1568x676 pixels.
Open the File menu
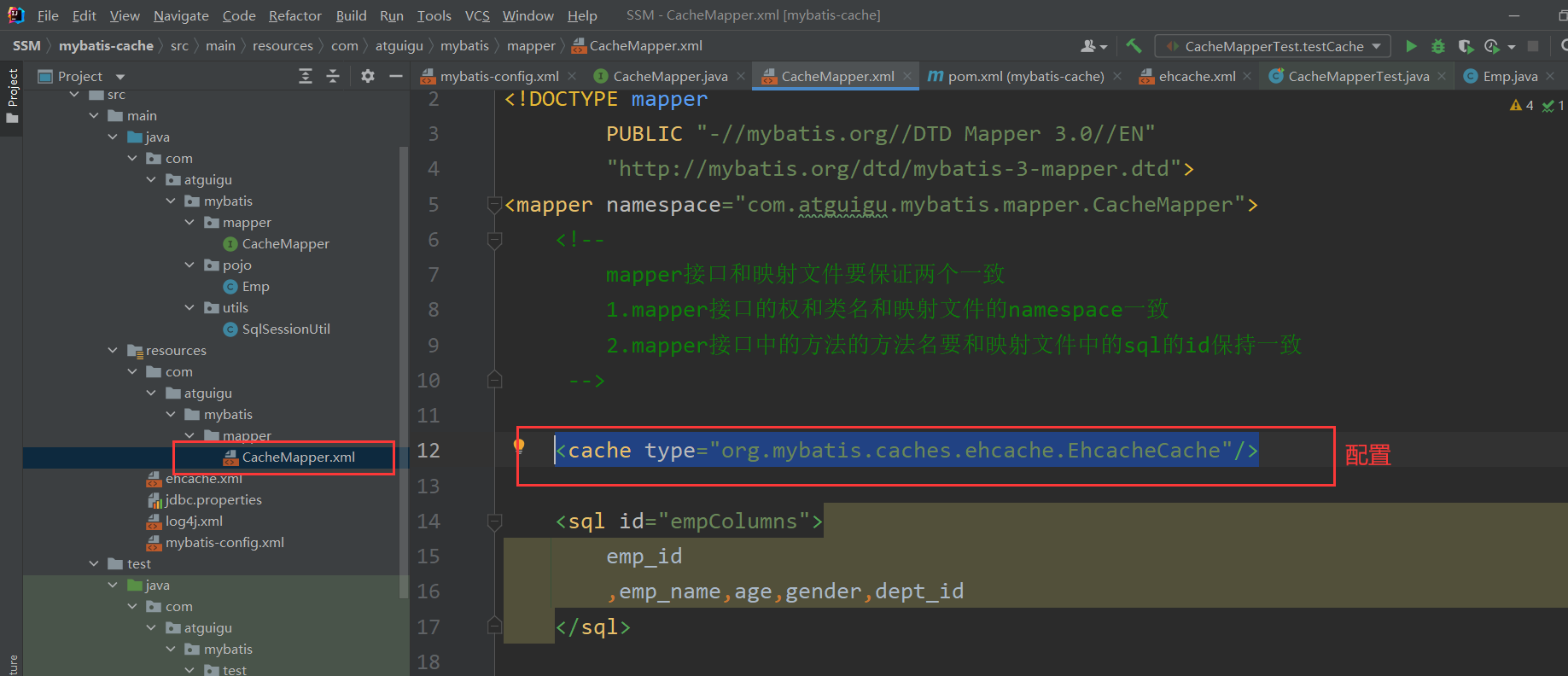pyautogui.click(x=48, y=15)
